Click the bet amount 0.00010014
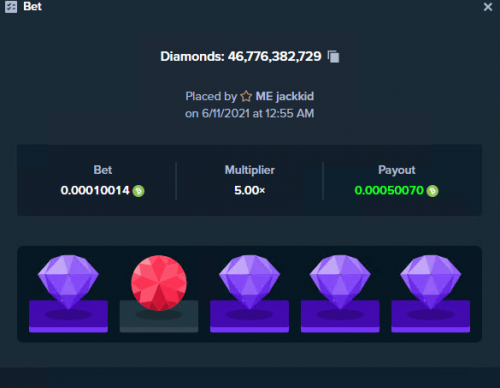The image size is (500, 388). (x=95, y=191)
